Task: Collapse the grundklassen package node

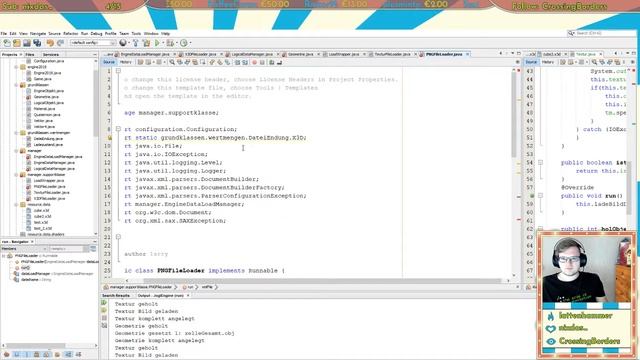Action: [x=16, y=85]
